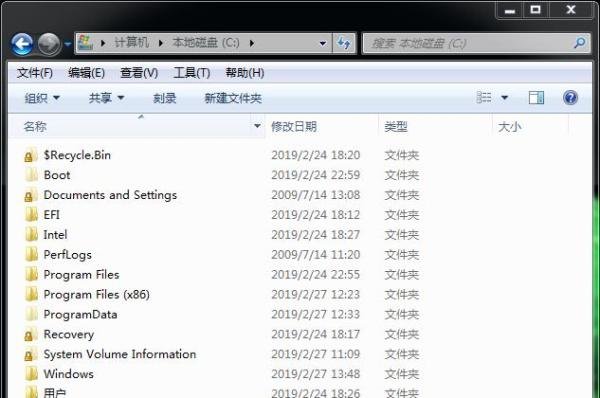
Task: Open the 编辑(E) menu
Action: (x=86, y=72)
